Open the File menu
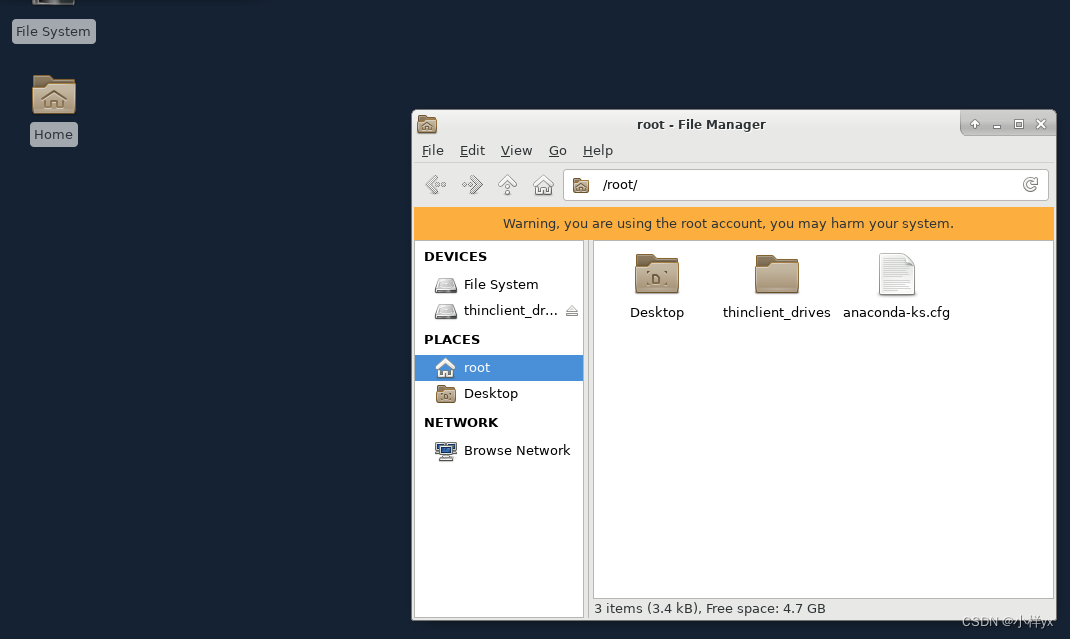Viewport: 1070px width, 639px height. (x=433, y=150)
